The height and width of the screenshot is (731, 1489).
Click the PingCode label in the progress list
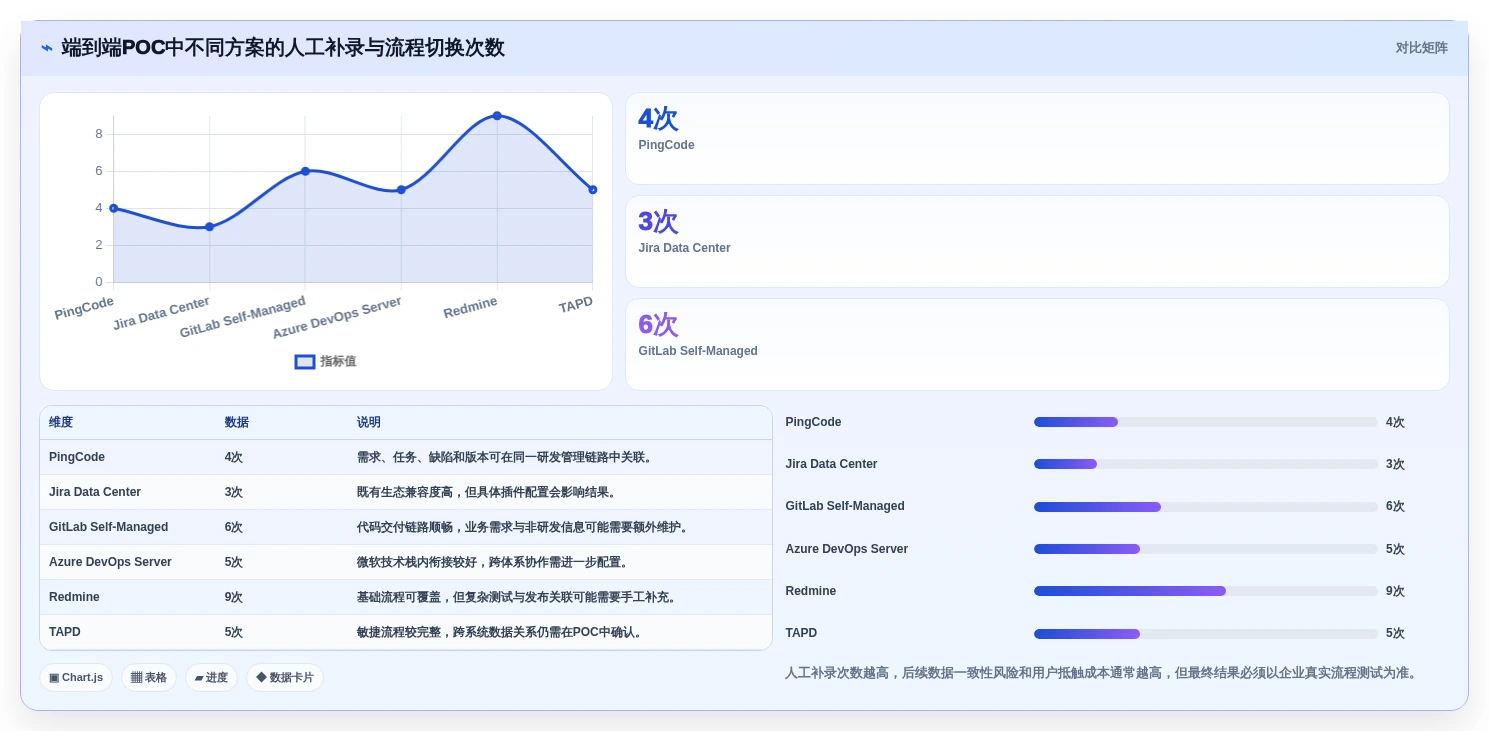[813, 422]
